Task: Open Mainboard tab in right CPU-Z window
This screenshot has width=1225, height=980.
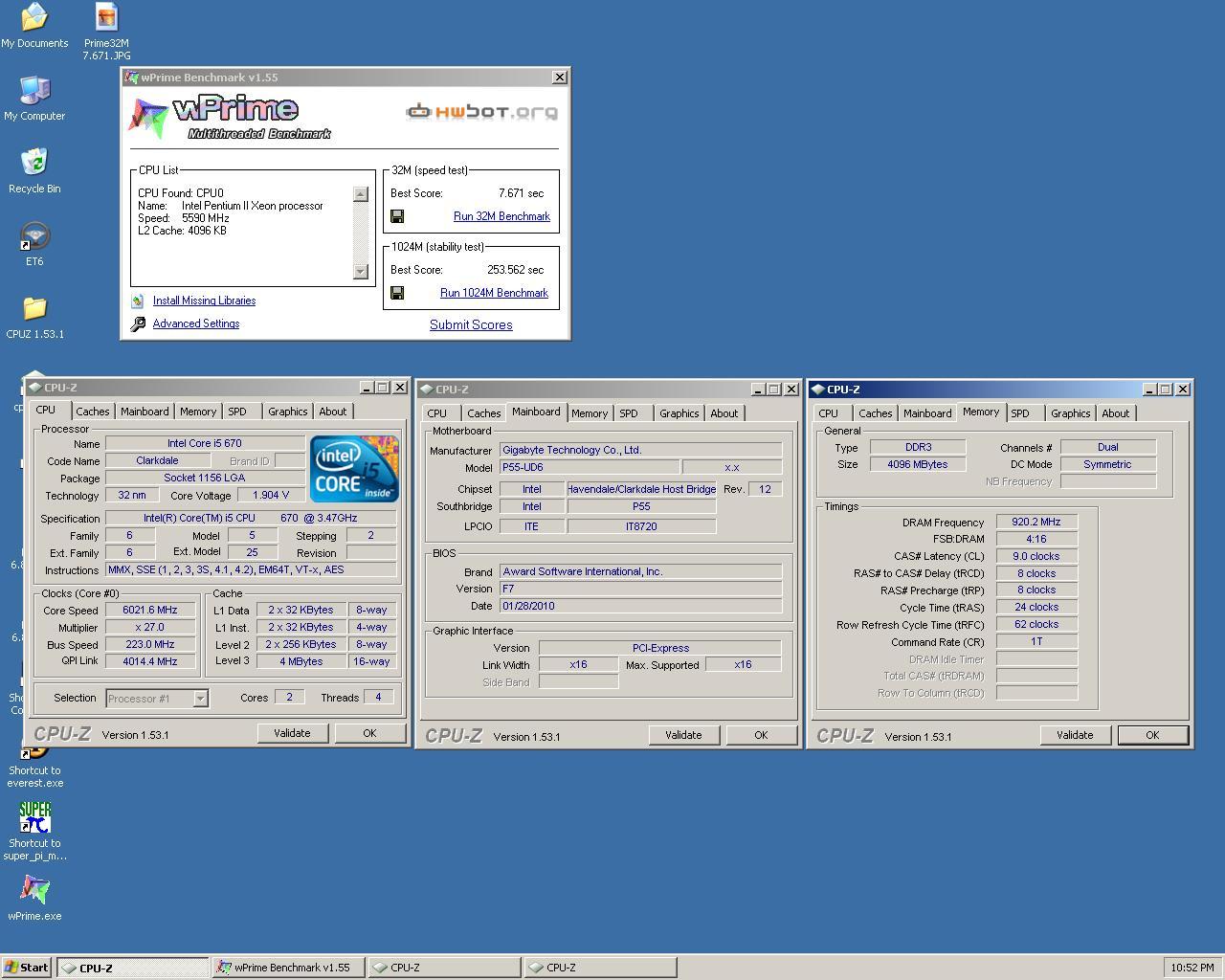Action: [x=928, y=413]
